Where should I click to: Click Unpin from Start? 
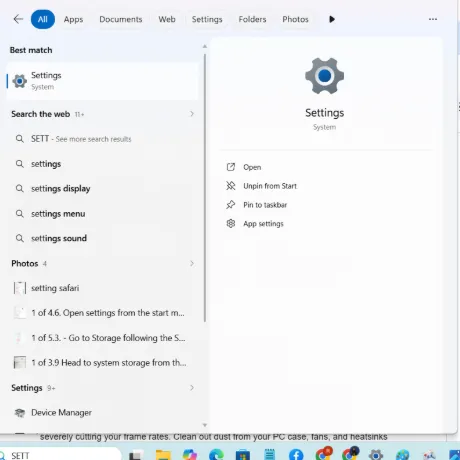click(270, 186)
